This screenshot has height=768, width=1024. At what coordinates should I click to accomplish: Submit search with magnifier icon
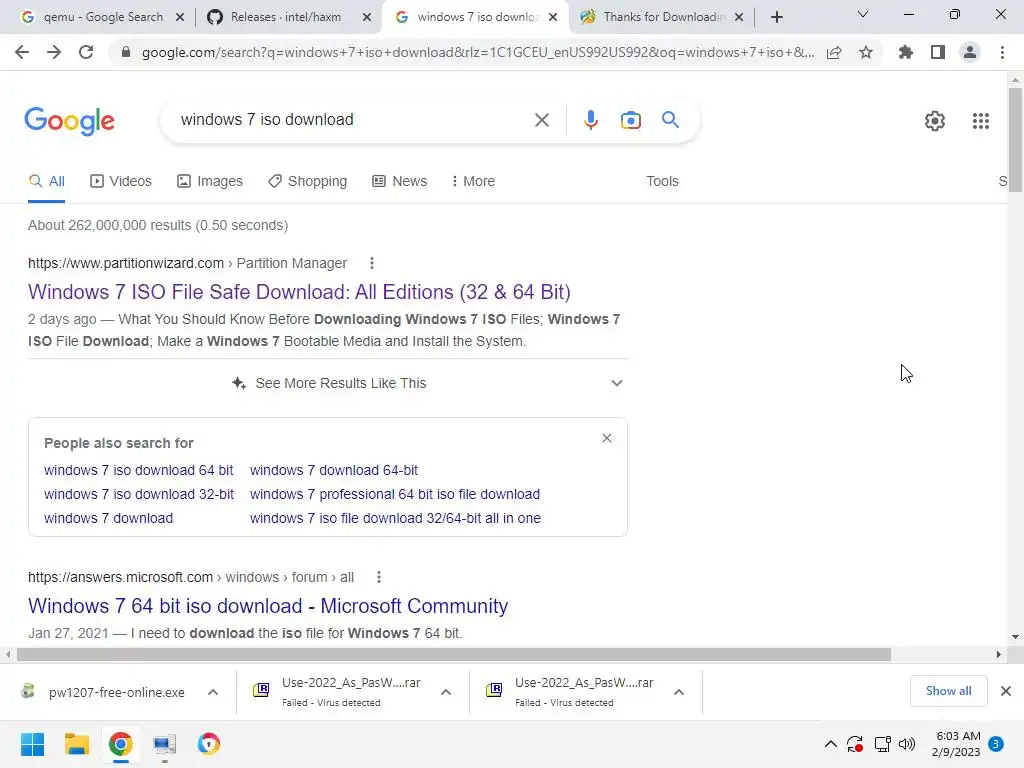coord(670,120)
